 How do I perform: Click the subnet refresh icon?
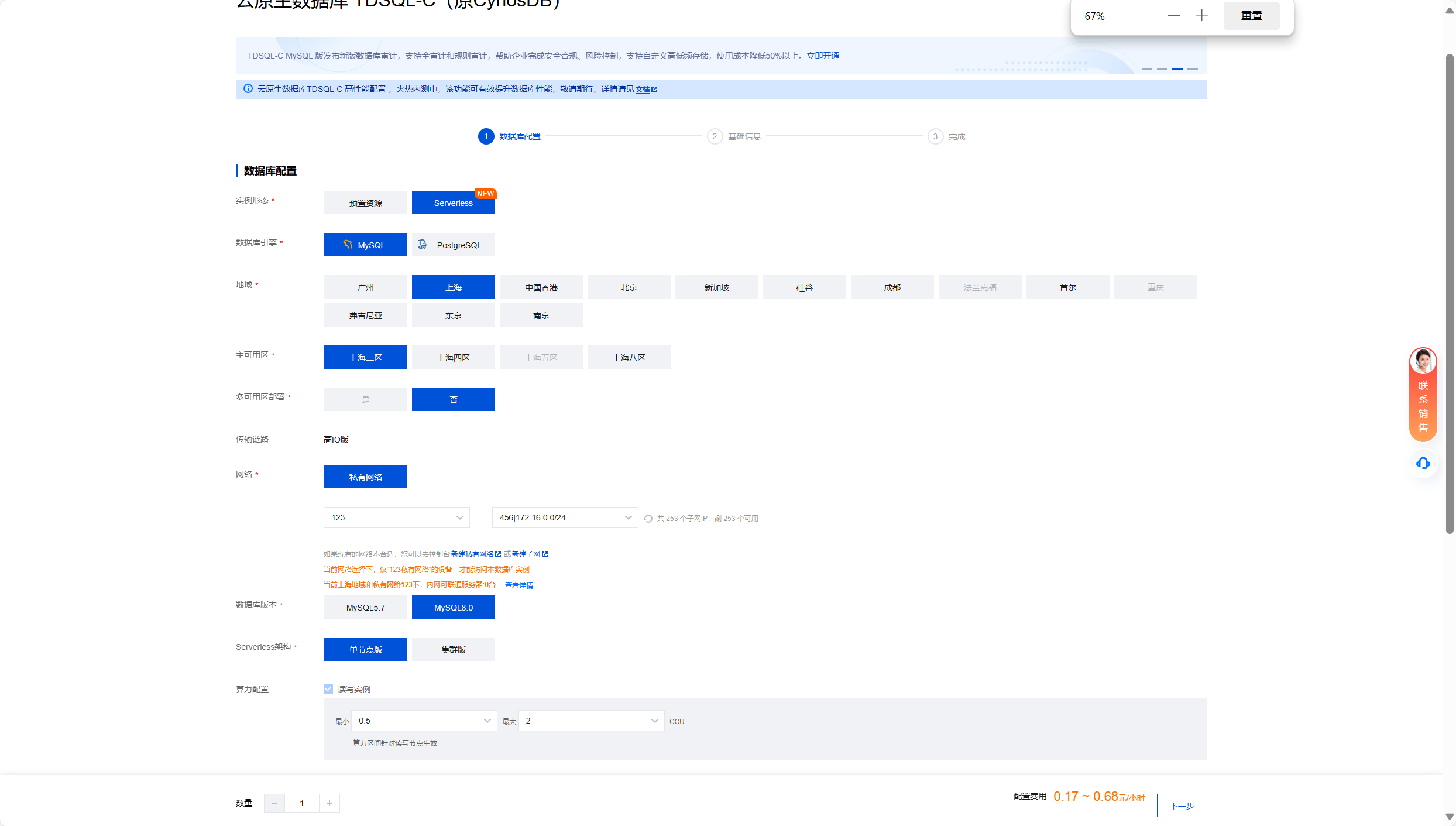pyautogui.click(x=648, y=519)
